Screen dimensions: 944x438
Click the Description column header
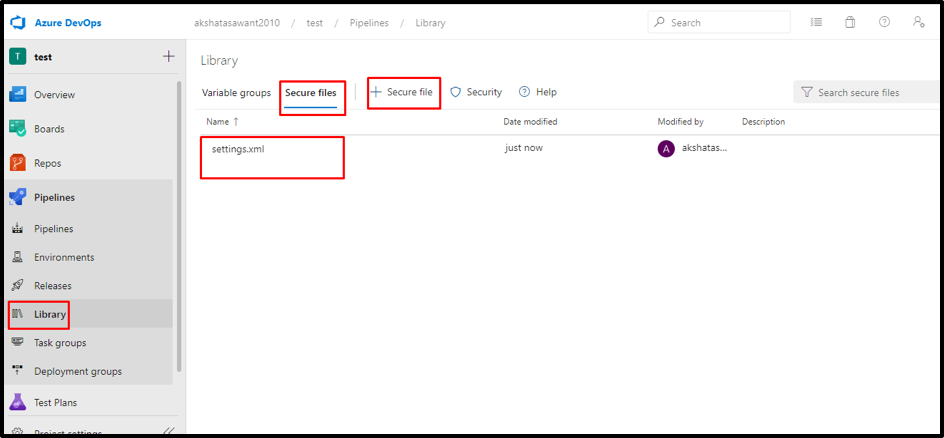click(x=763, y=122)
